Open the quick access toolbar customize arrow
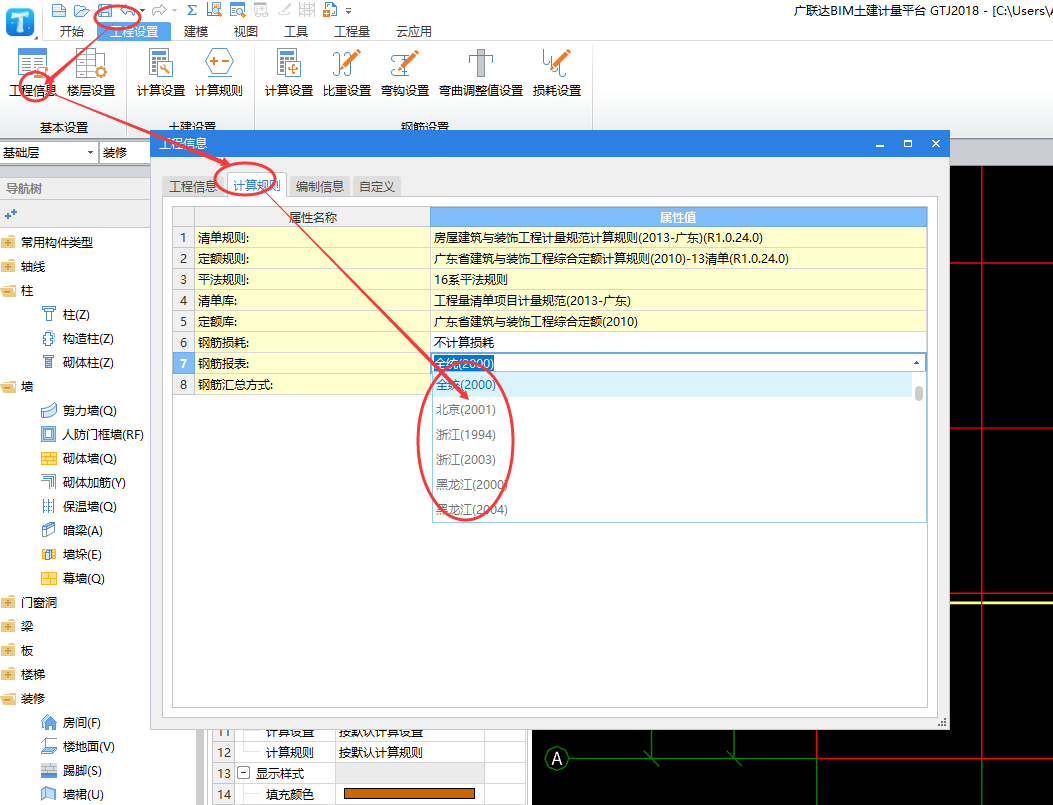1053x805 pixels. (x=349, y=11)
